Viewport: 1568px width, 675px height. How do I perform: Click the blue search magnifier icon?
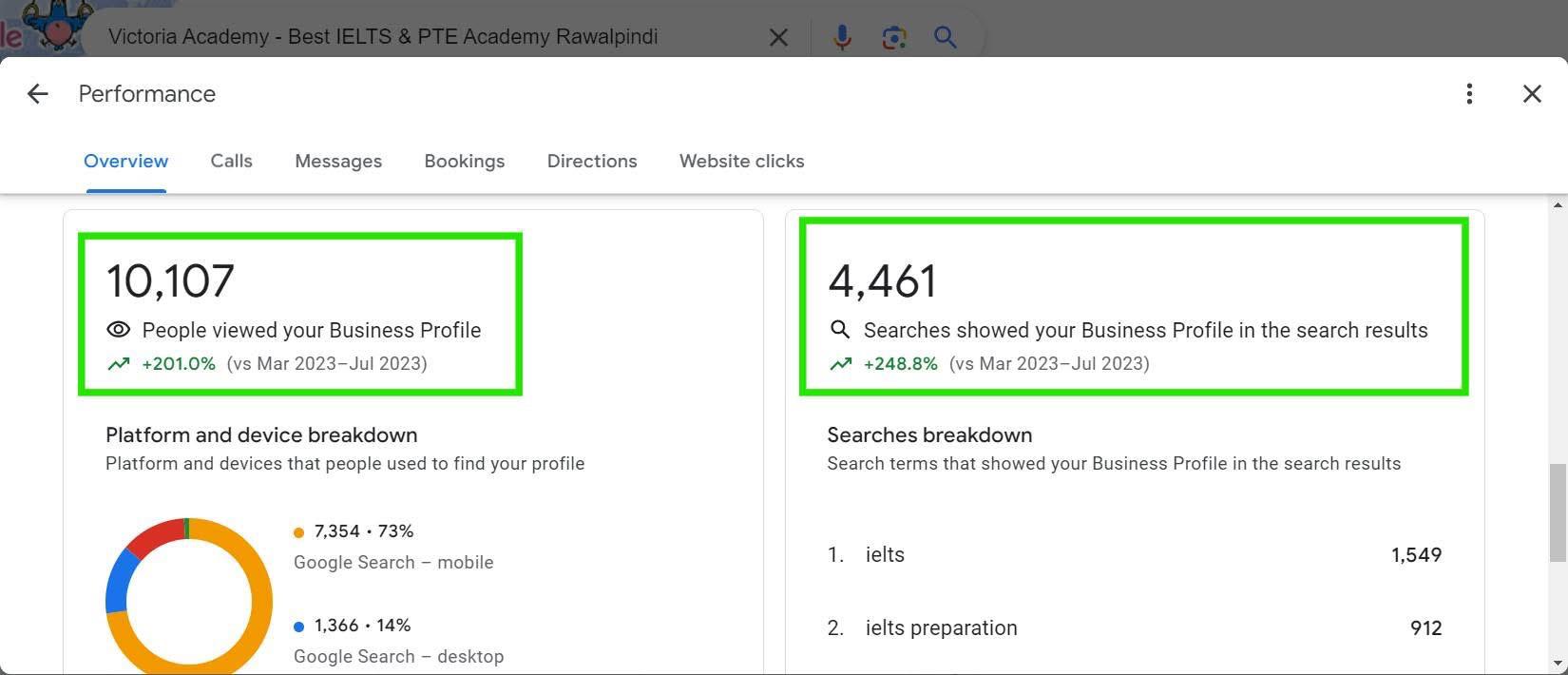945,37
